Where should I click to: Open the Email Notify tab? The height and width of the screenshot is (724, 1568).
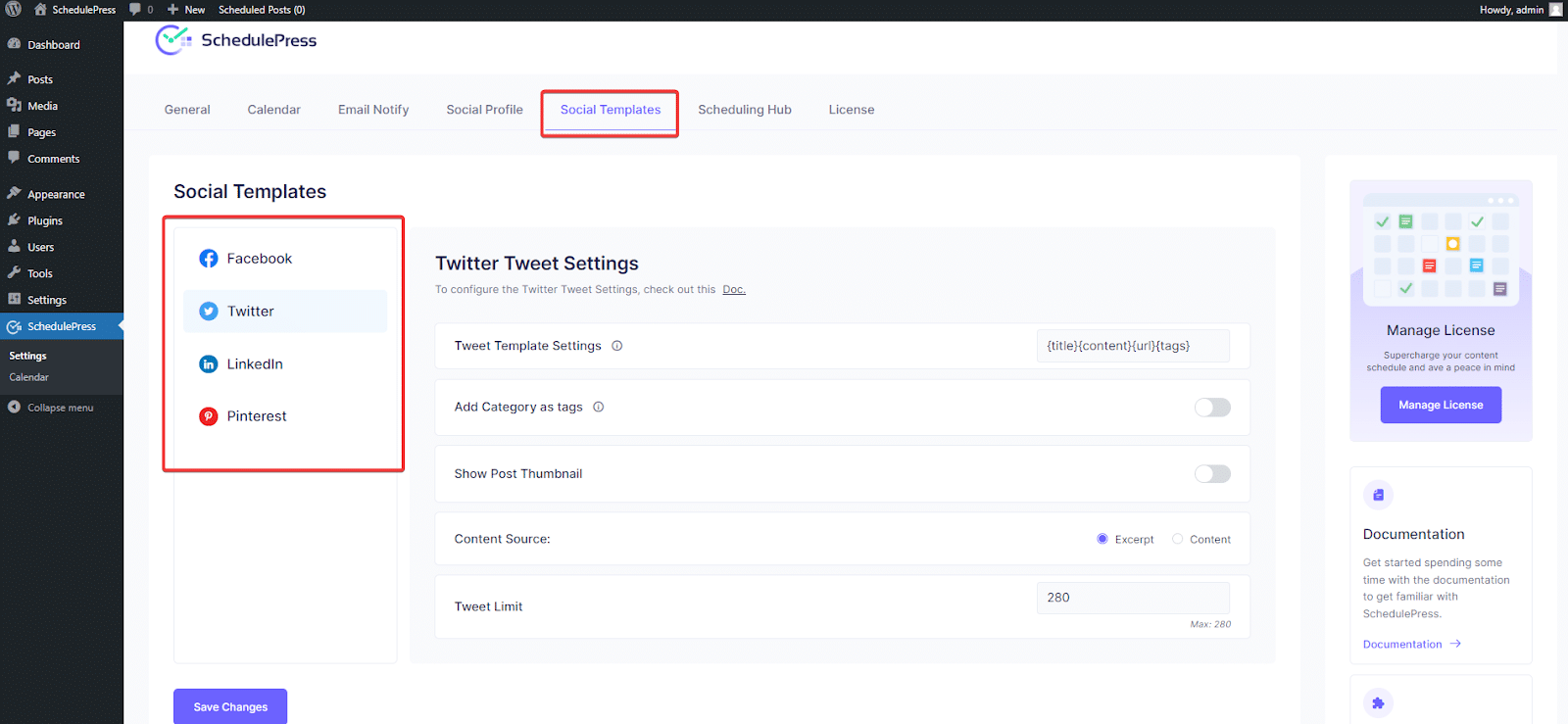coord(373,110)
